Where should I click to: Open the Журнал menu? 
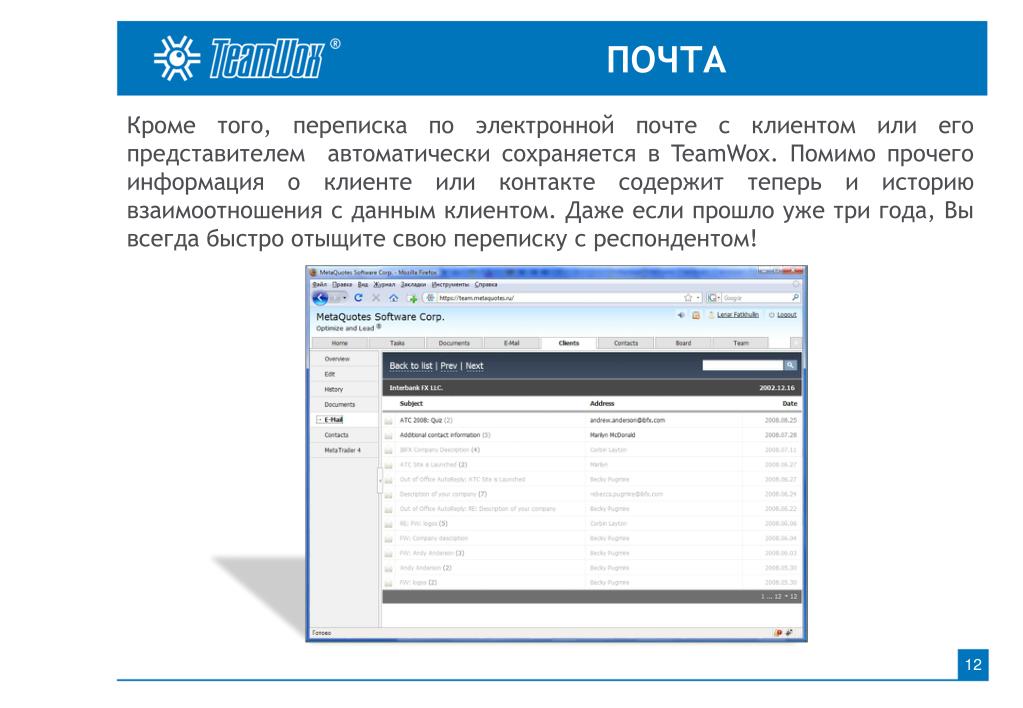(x=384, y=285)
